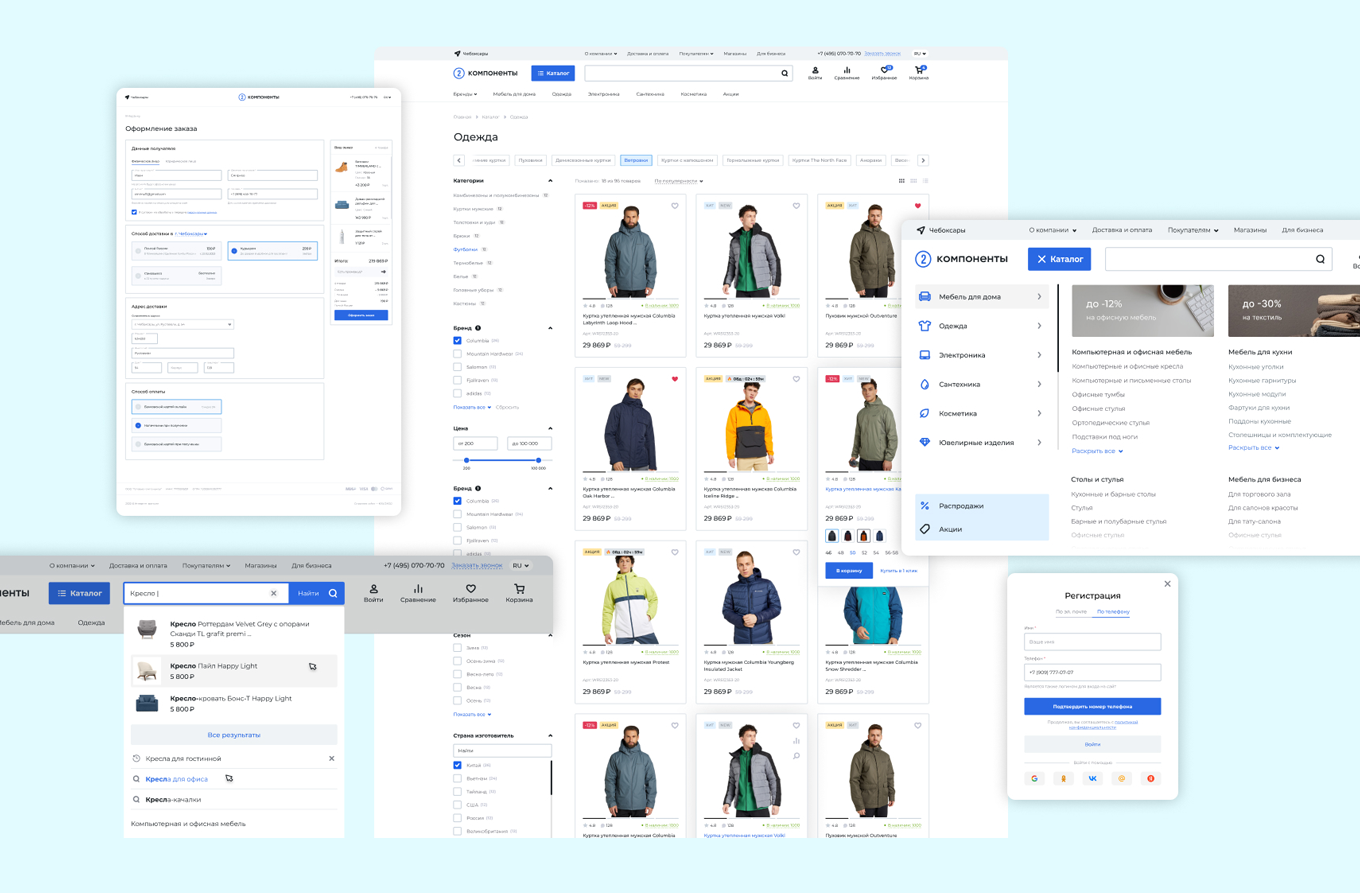Clear the Кресло search field with X icon

pyautogui.click(x=274, y=593)
